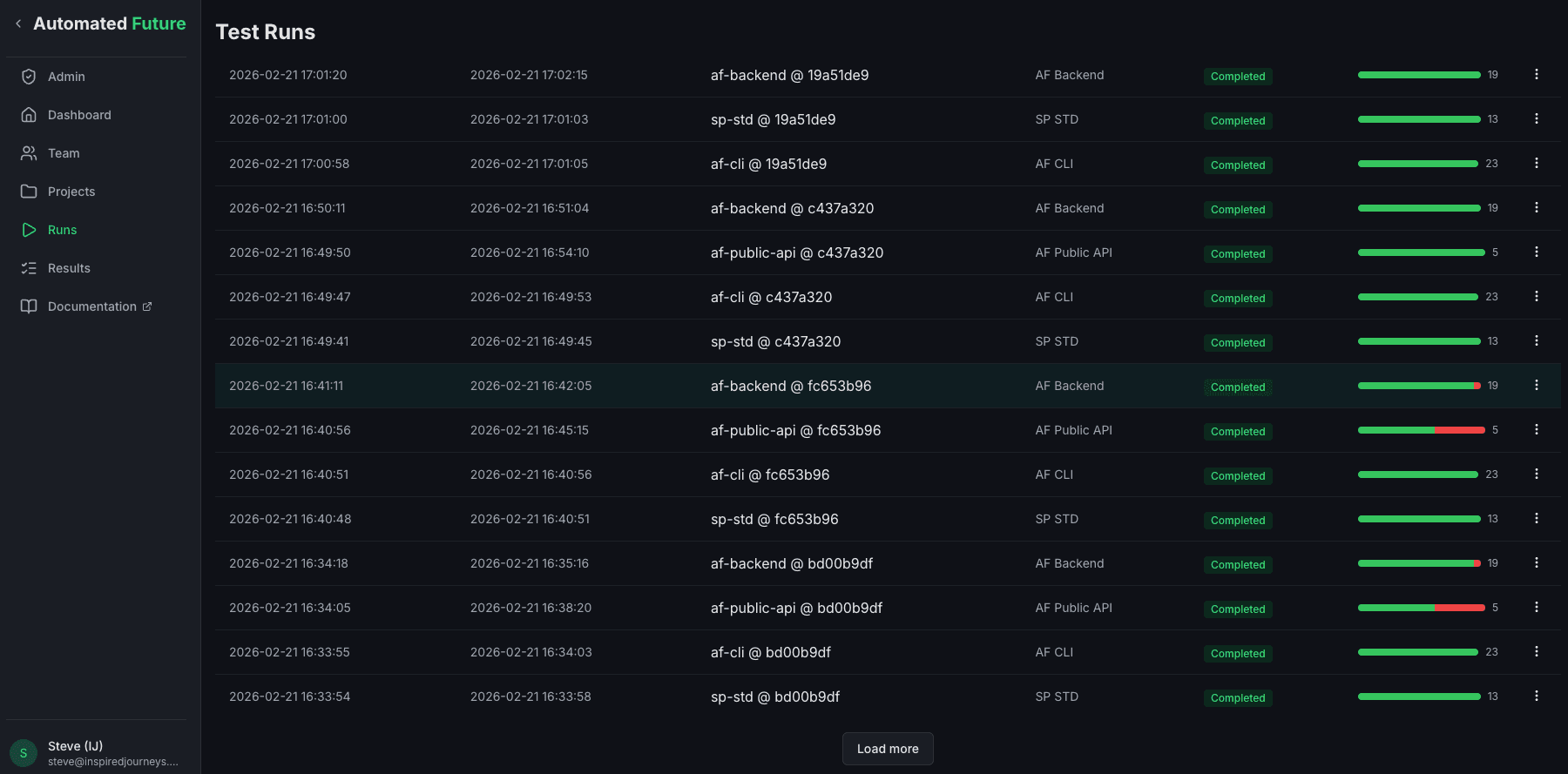Collapse the sidebar with the back chevron
Viewport: 1568px width, 774px height.
(x=17, y=24)
